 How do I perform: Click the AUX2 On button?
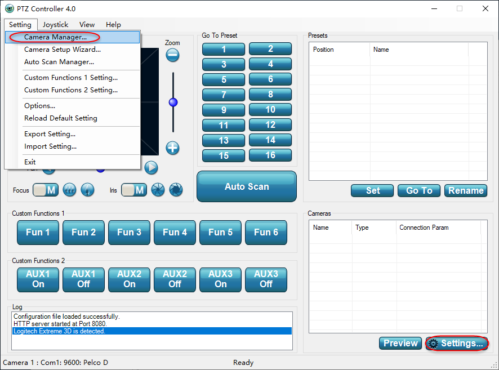129,279
